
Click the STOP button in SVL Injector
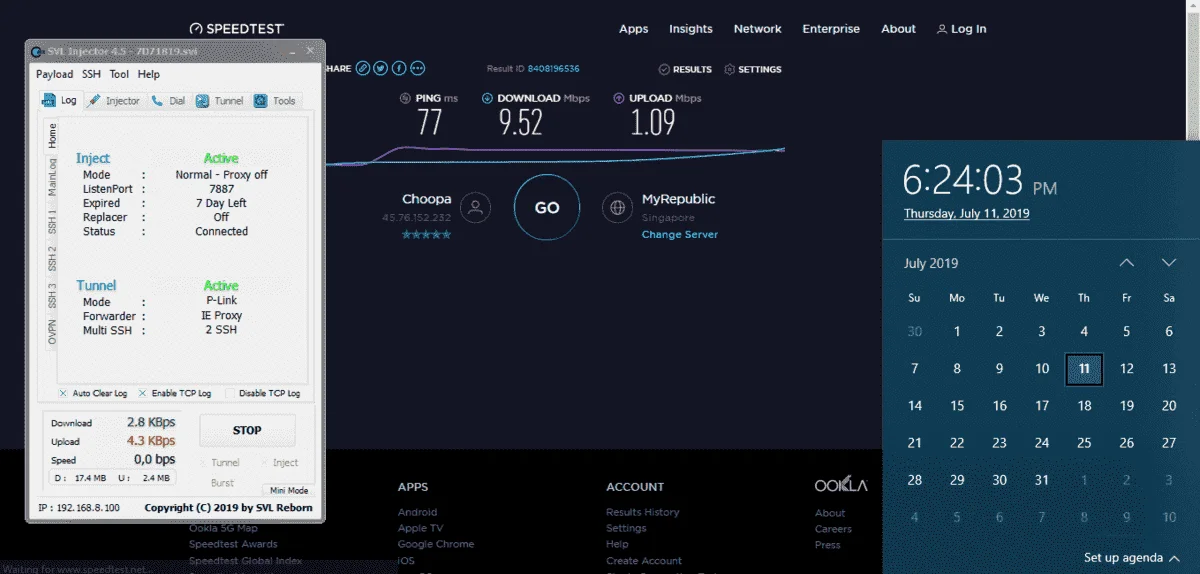coord(247,430)
